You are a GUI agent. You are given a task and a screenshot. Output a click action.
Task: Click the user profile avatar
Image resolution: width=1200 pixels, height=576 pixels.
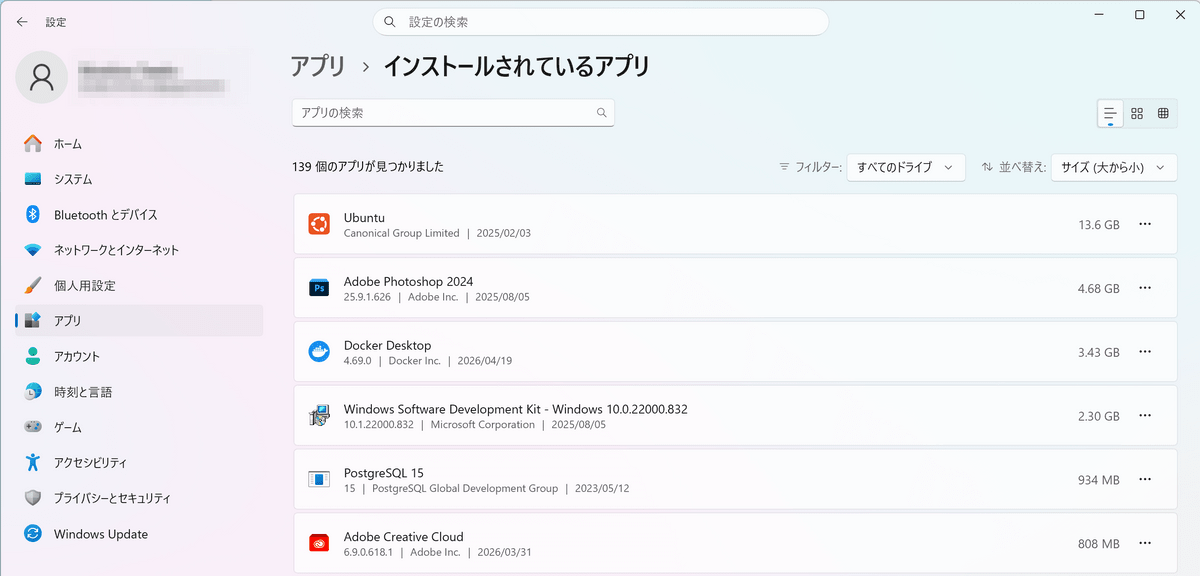(42, 77)
